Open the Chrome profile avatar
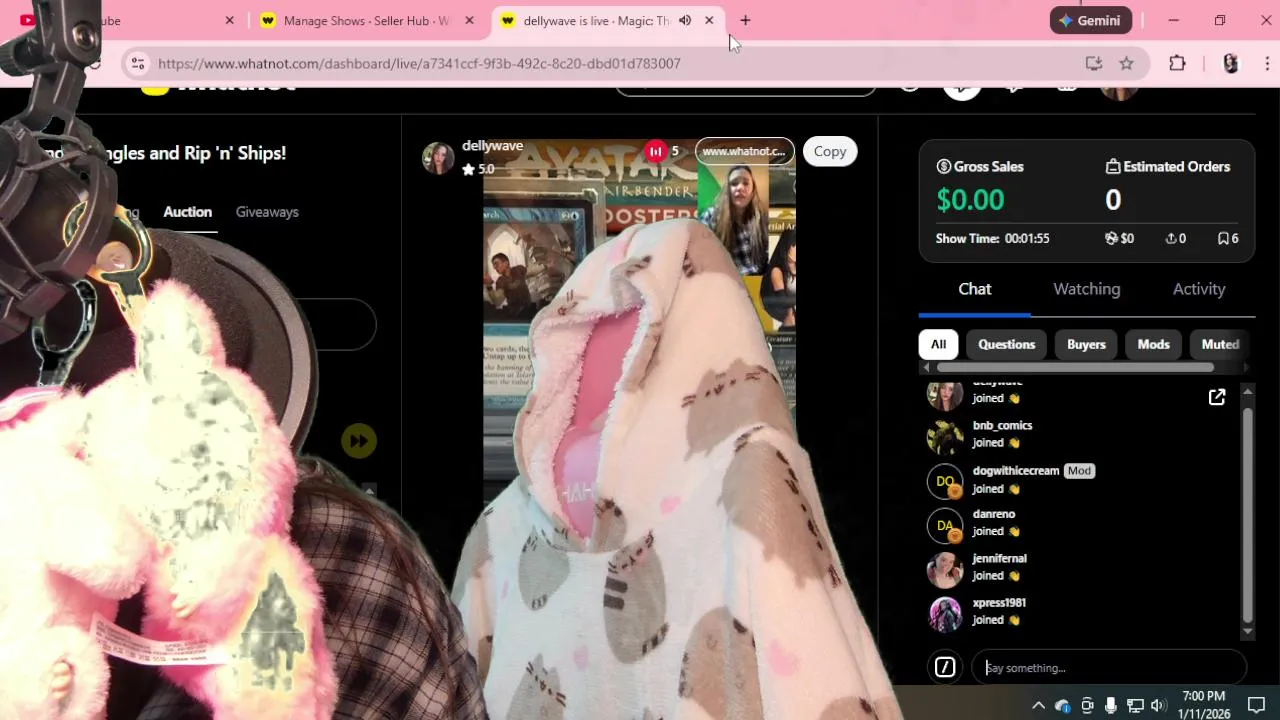Viewport: 1280px width, 720px height. click(1231, 63)
